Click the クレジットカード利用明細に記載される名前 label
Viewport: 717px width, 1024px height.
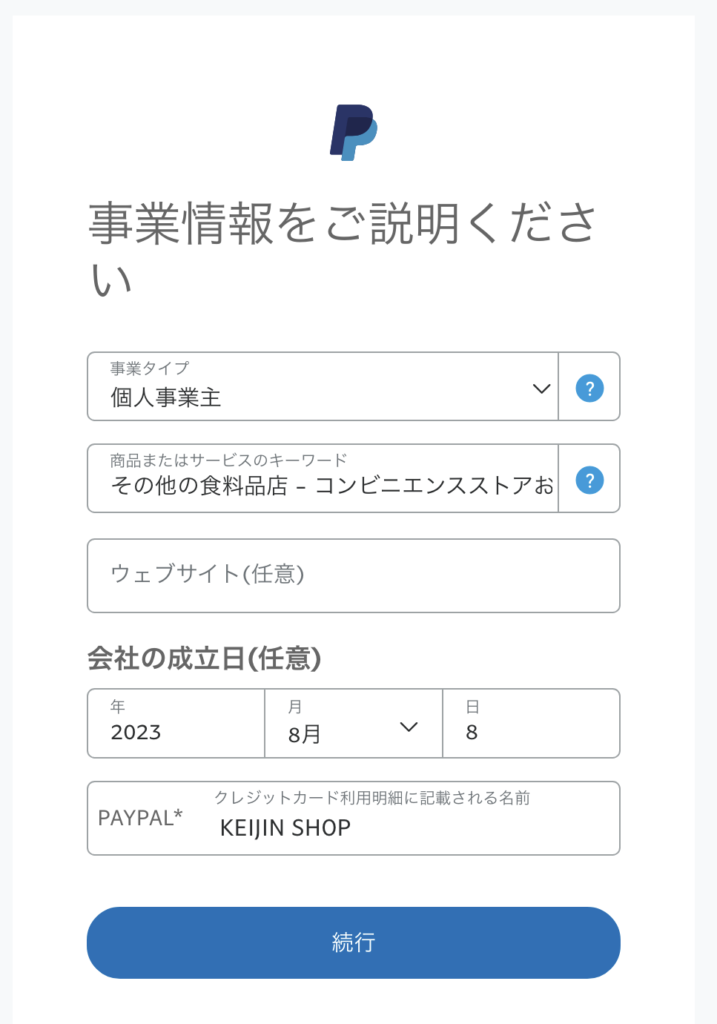(x=371, y=798)
